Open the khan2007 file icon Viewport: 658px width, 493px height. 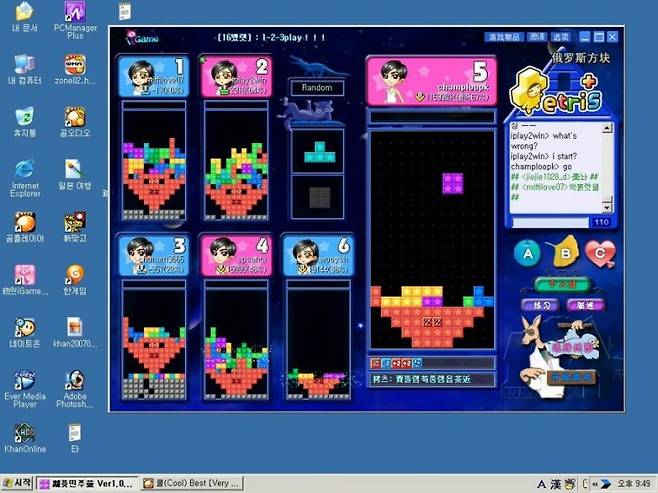(x=75, y=333)
